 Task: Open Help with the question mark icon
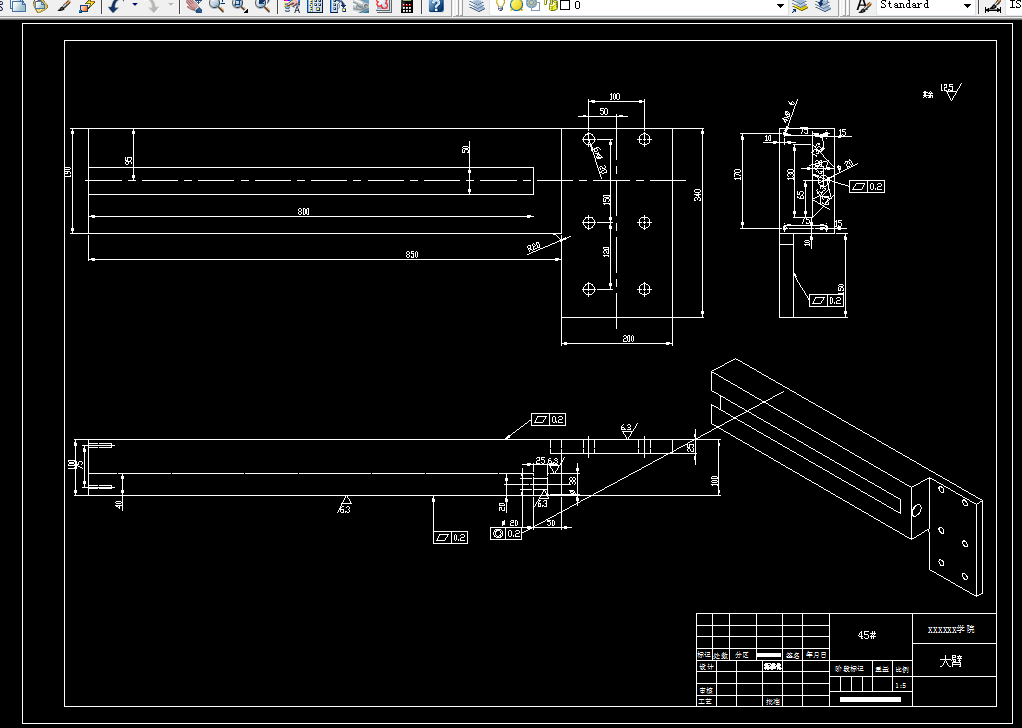coord(436,6)
